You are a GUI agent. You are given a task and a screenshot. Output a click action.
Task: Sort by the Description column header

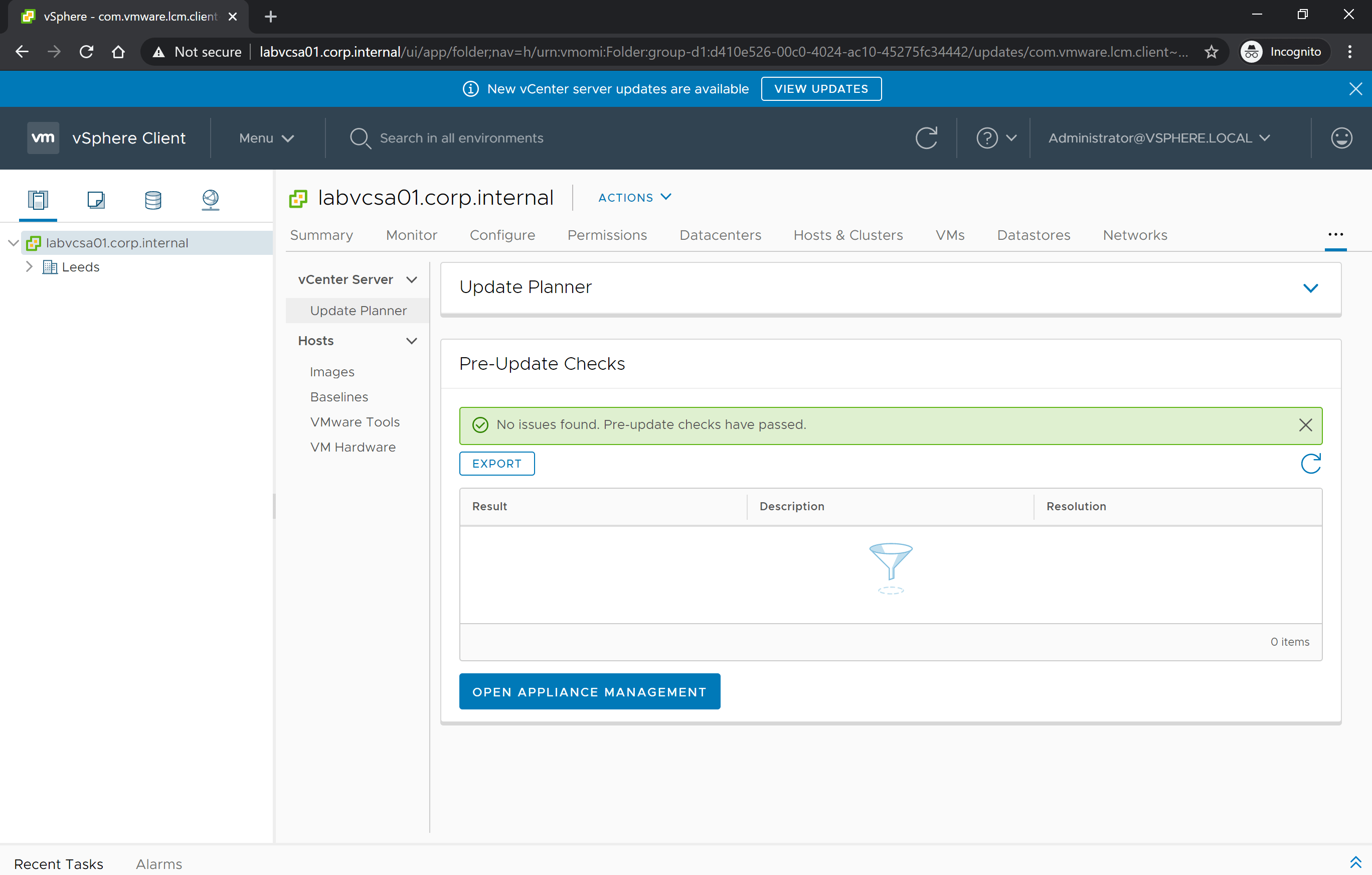(x=791, y=506)
